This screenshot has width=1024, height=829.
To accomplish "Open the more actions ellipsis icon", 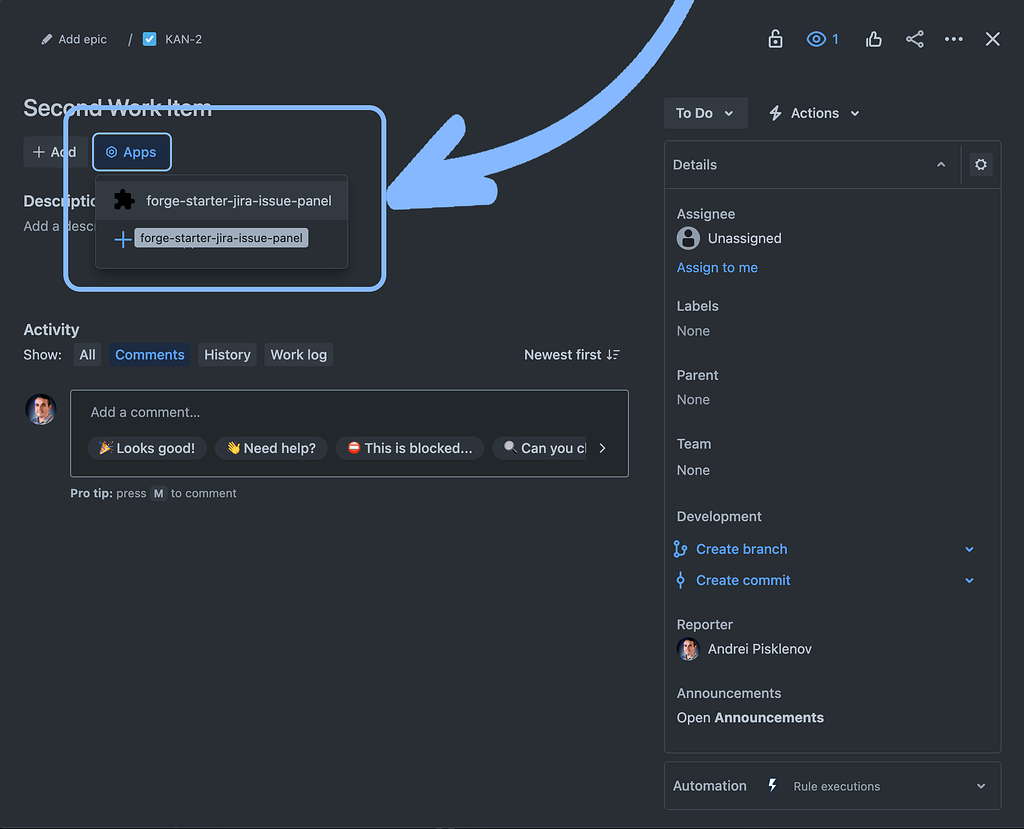I will [953, 39].
